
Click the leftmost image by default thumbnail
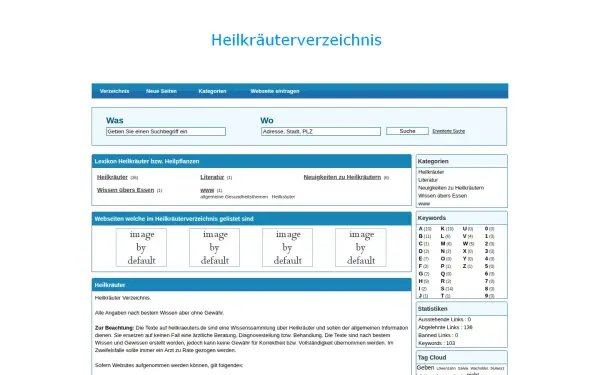[141, 247]
